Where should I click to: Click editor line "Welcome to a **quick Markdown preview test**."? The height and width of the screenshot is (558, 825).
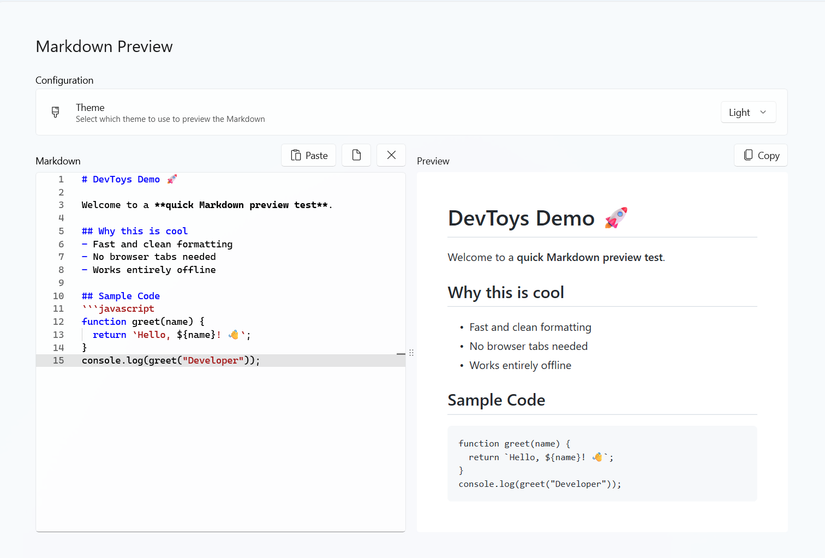point(207,205)
